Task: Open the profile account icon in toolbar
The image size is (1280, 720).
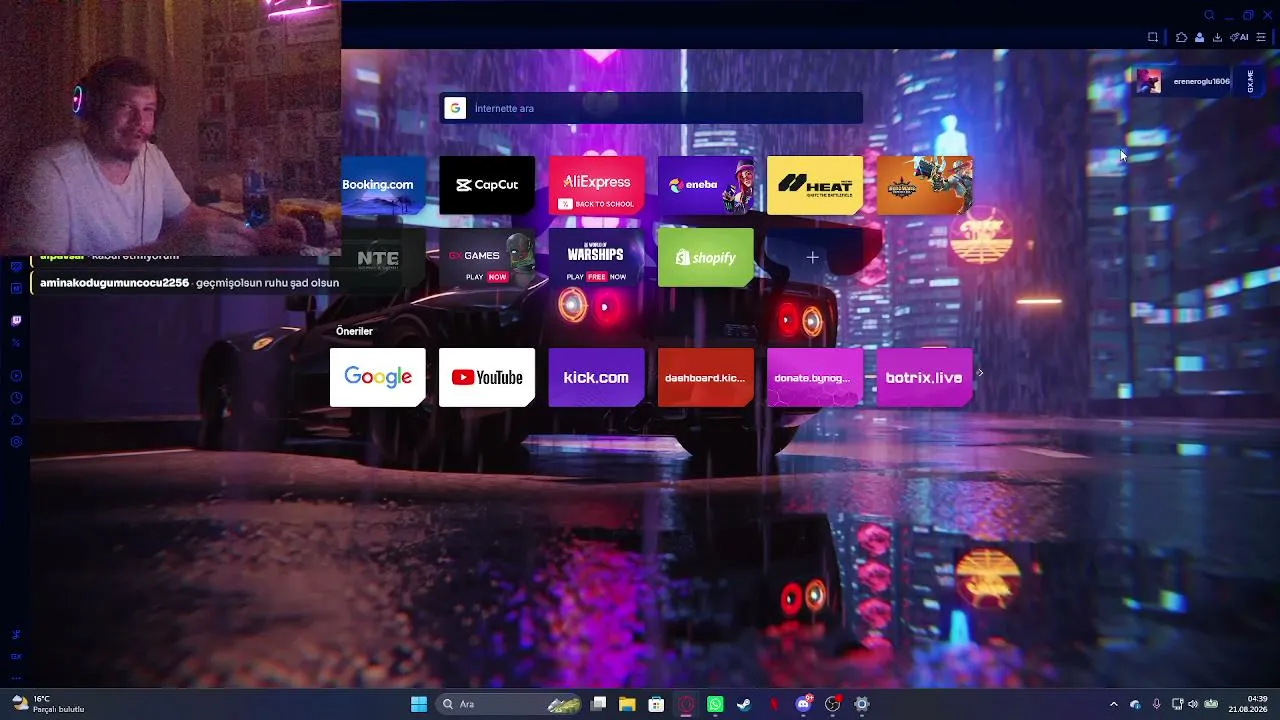Action: tap(1199, 37)
